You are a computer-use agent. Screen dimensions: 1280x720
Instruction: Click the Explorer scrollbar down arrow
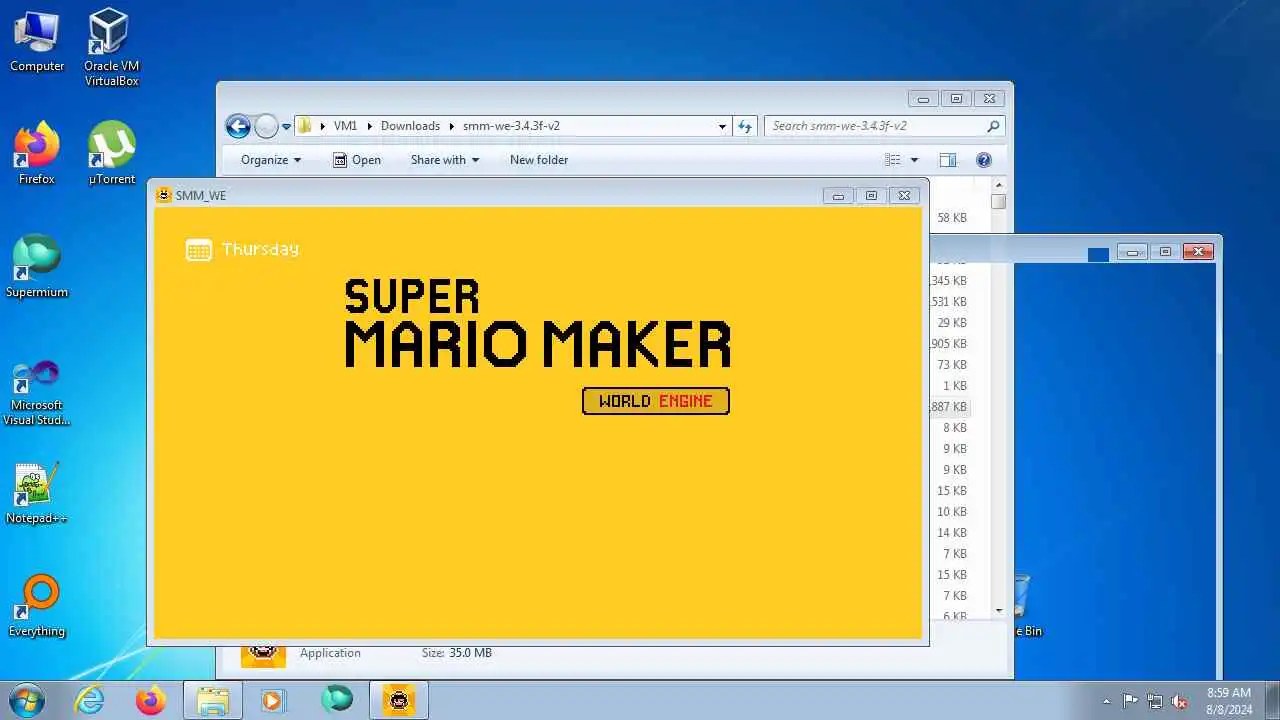(998, 611)
